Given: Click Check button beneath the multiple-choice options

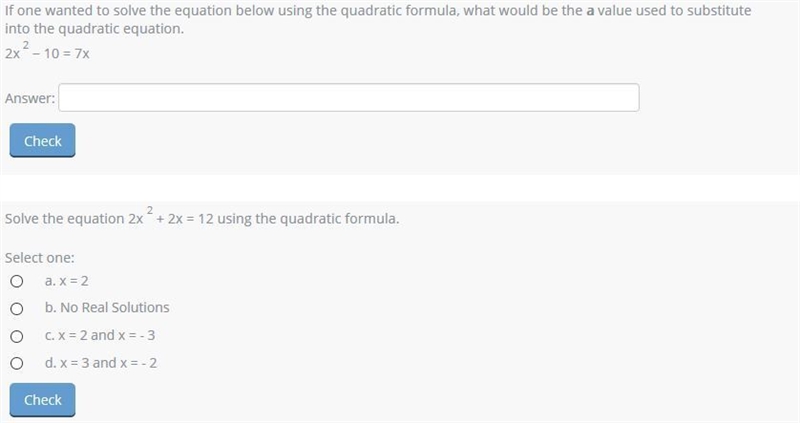Looking at the screenshot, I should coord(42,400).
